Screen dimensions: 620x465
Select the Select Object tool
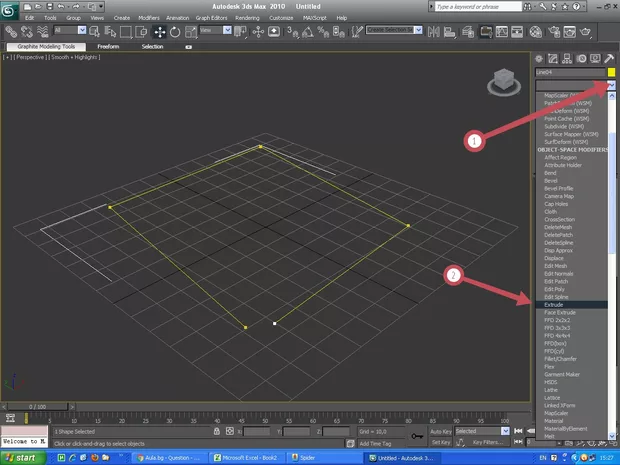[95, 32]
